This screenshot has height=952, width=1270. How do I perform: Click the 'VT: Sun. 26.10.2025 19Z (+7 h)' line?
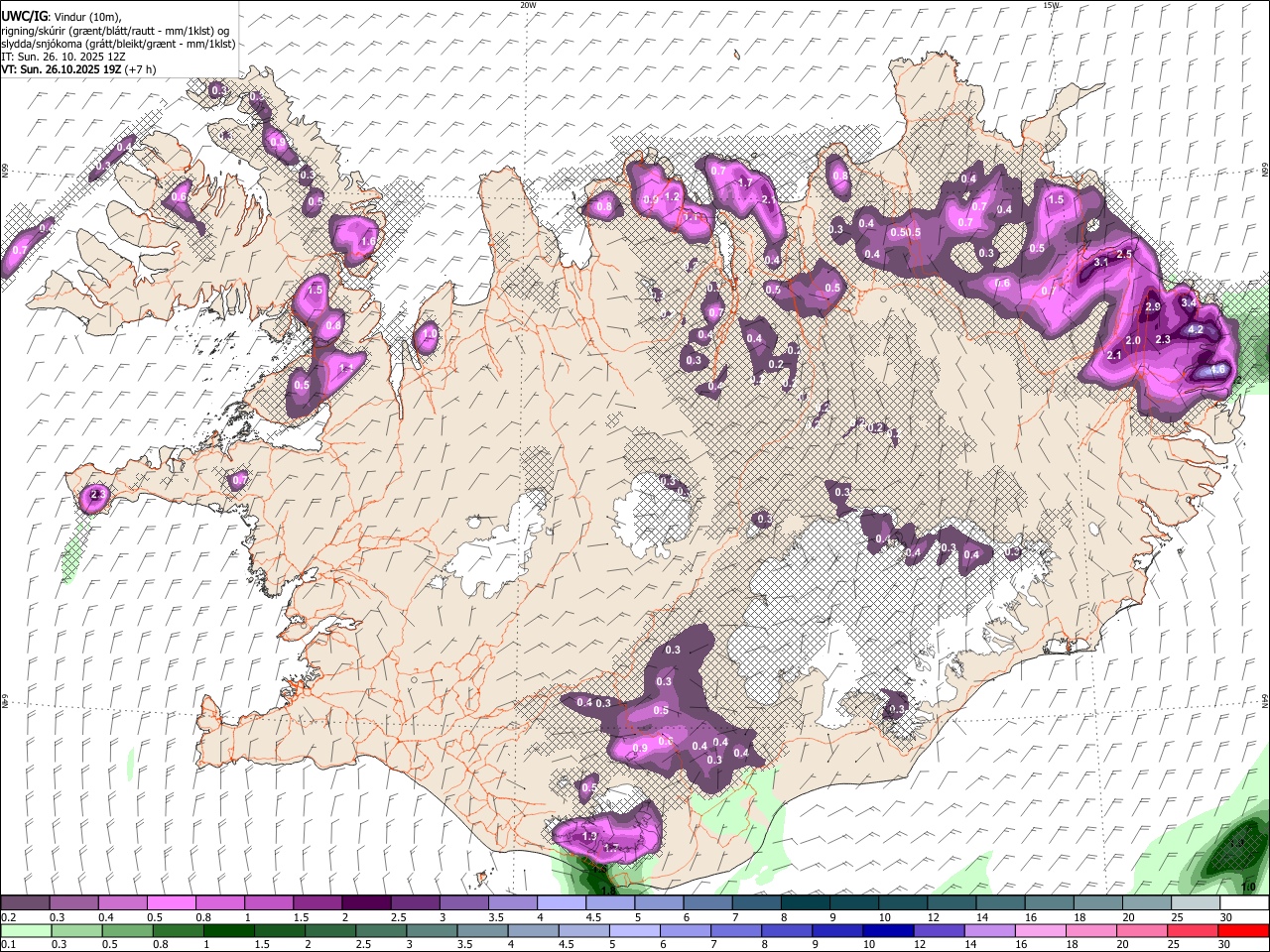pyautogui.click(x=78, y=70)
